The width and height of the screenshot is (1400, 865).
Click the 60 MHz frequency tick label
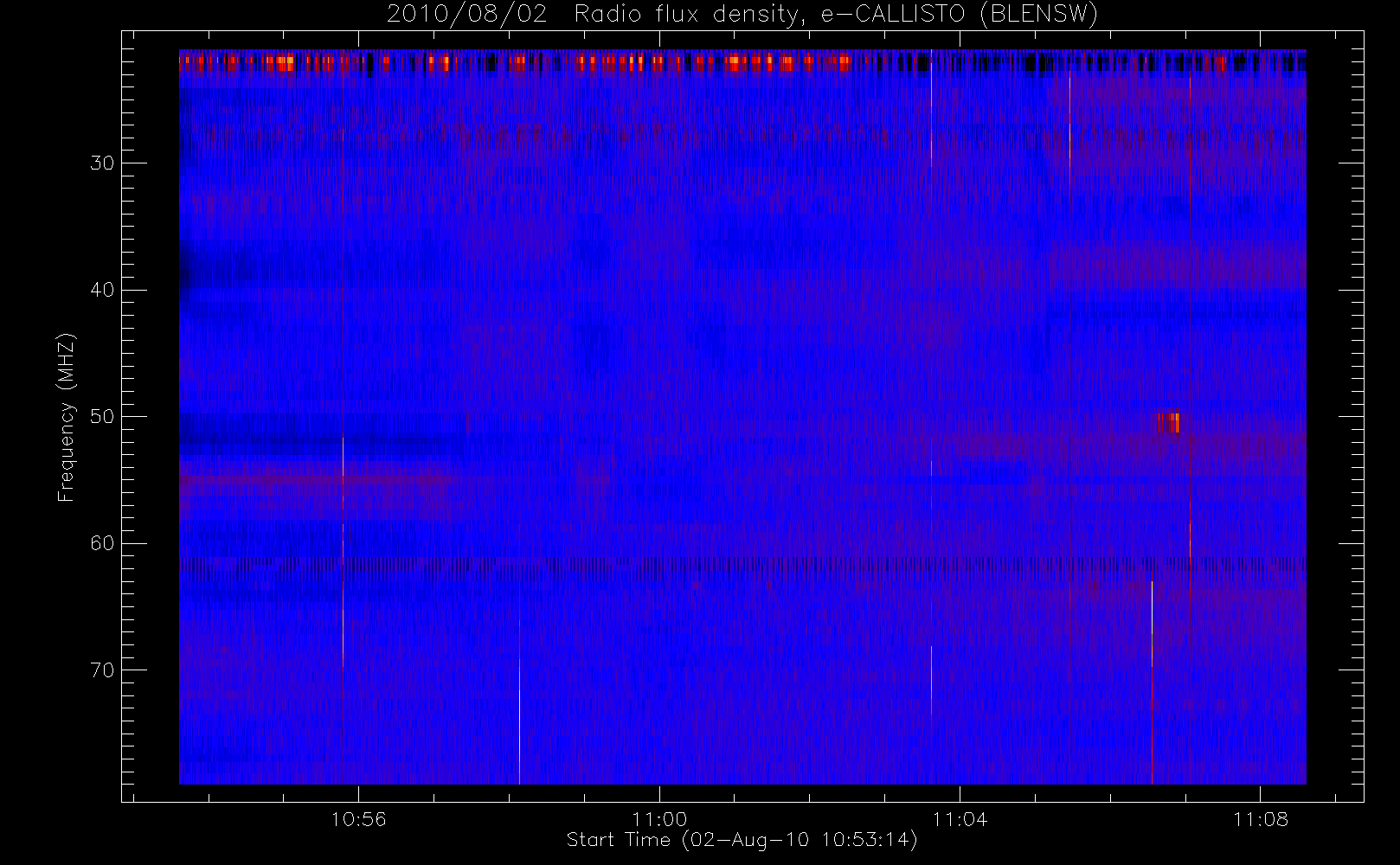[102, 543]
